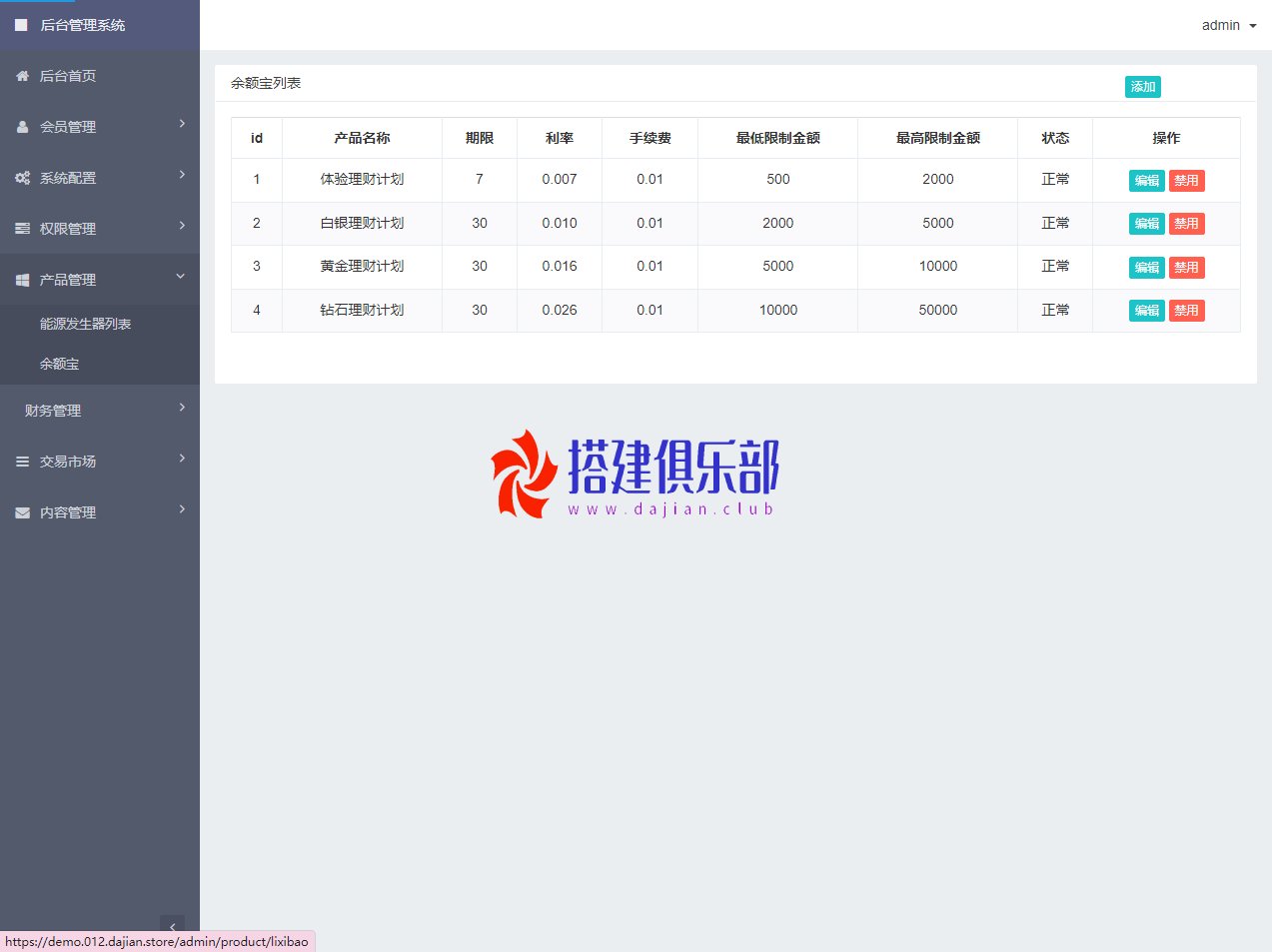
Task: Click the server icon for 权限管理
Action: (22, 229)
